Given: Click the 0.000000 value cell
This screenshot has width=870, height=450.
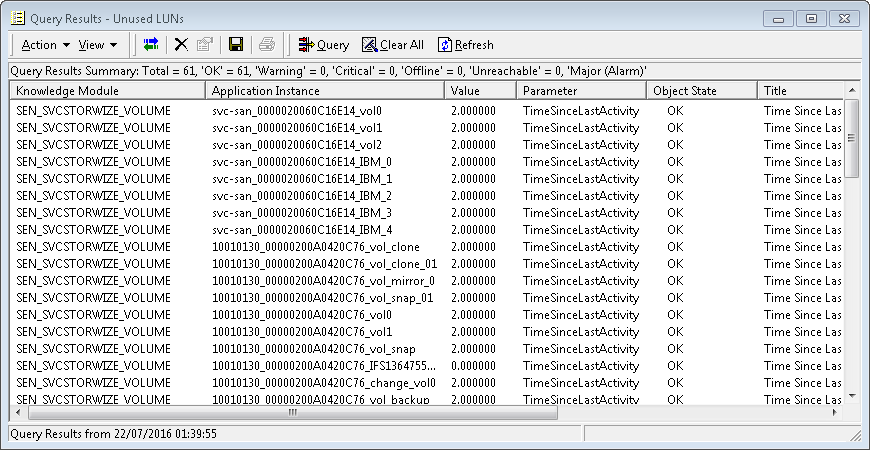Looking at the screenshot, I should point(473,366).
